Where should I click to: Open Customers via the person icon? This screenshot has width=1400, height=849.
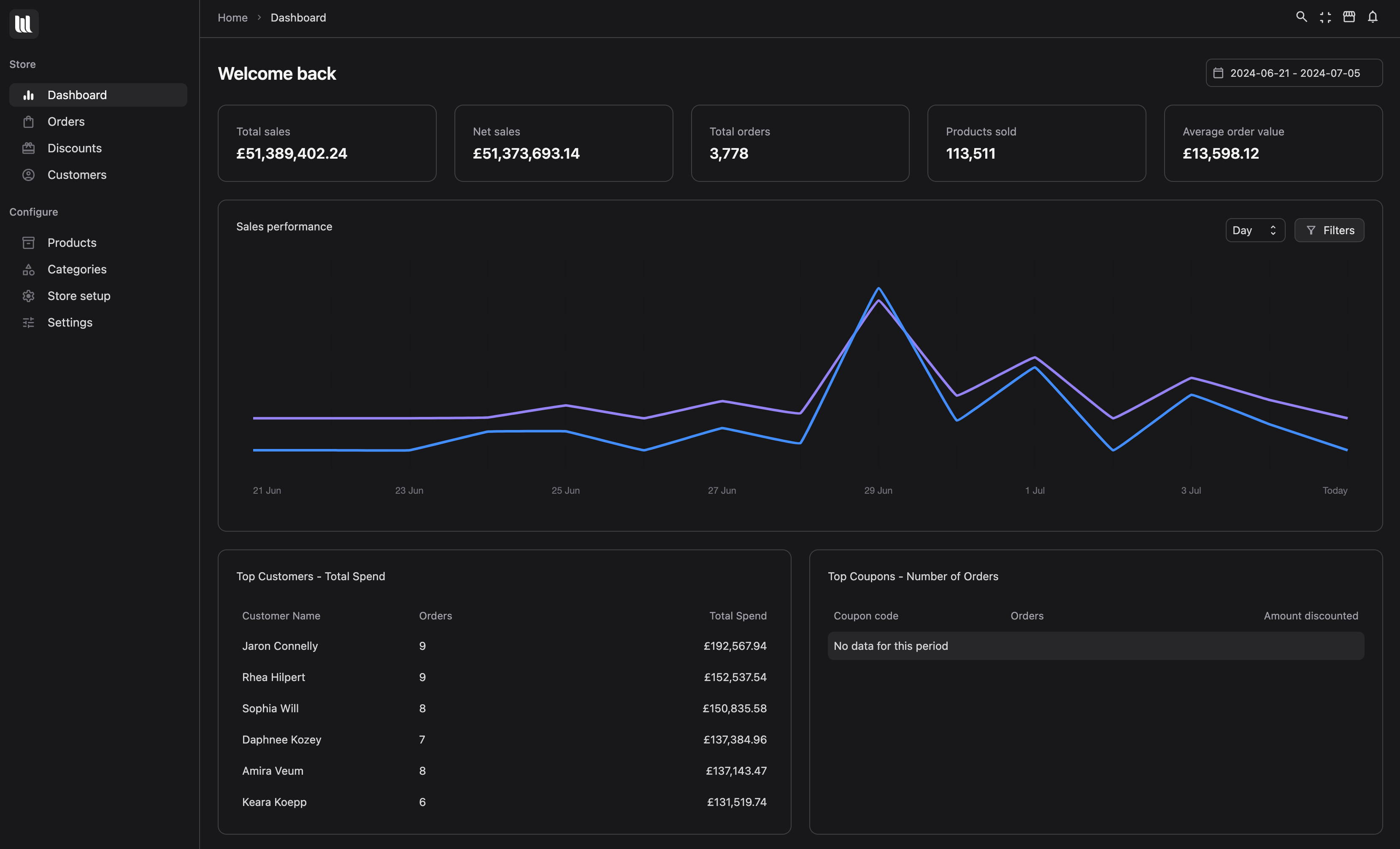pos(28,174)
